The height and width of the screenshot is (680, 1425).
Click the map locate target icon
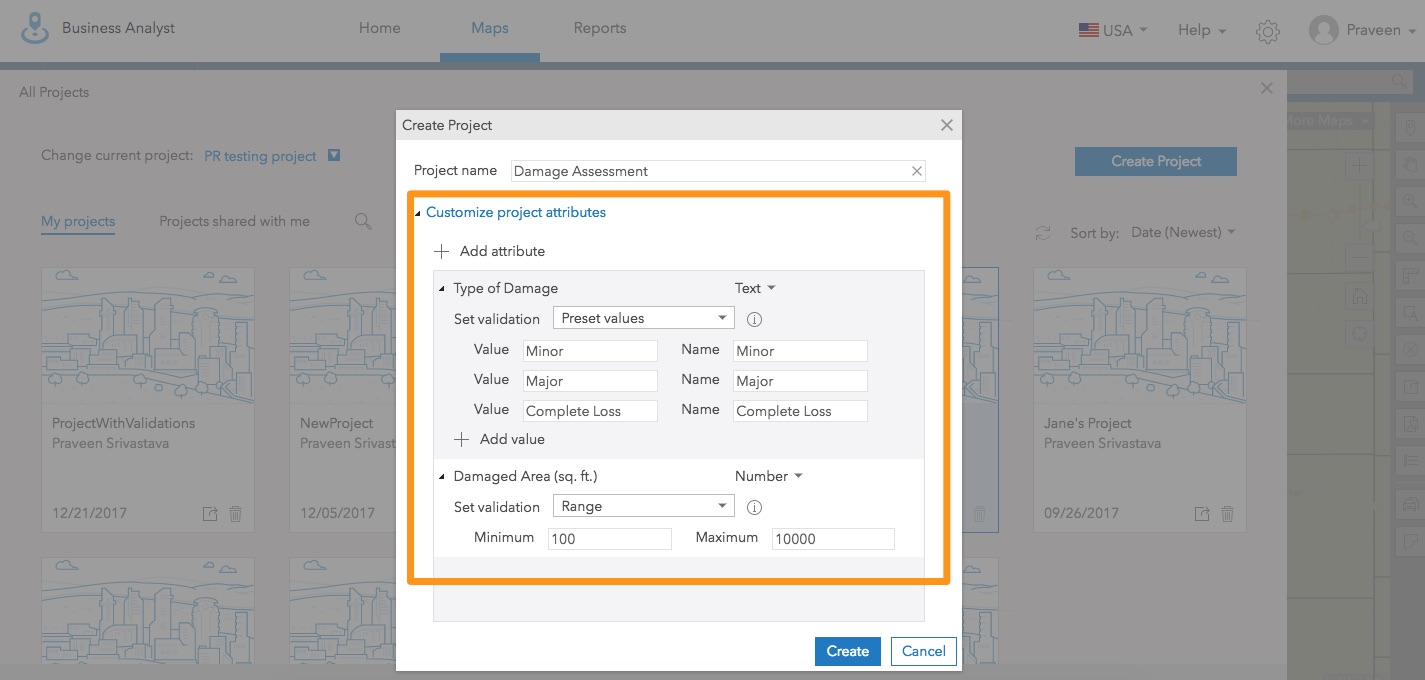tap(1359, 334)
